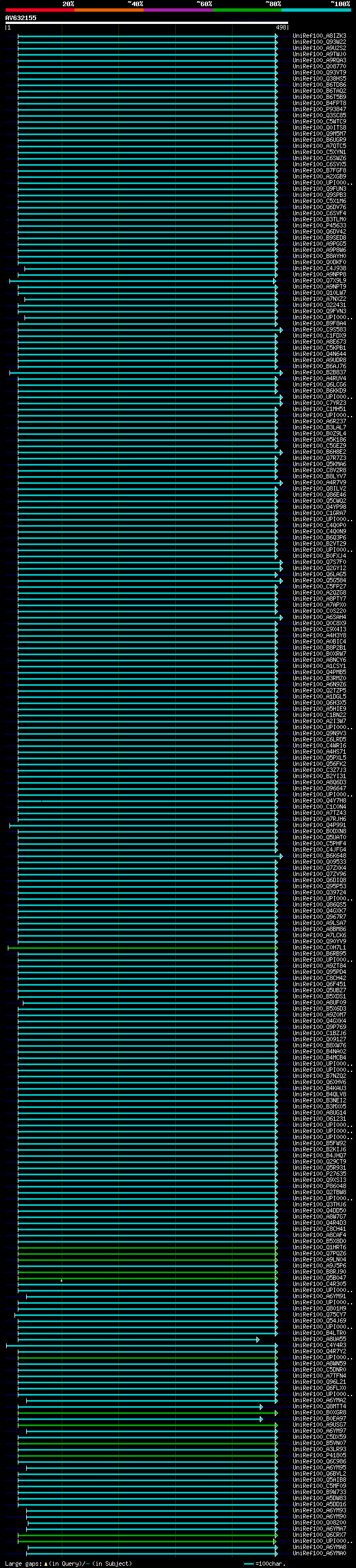Select hit label UniRef100_B6UGR9

point(319,140)
